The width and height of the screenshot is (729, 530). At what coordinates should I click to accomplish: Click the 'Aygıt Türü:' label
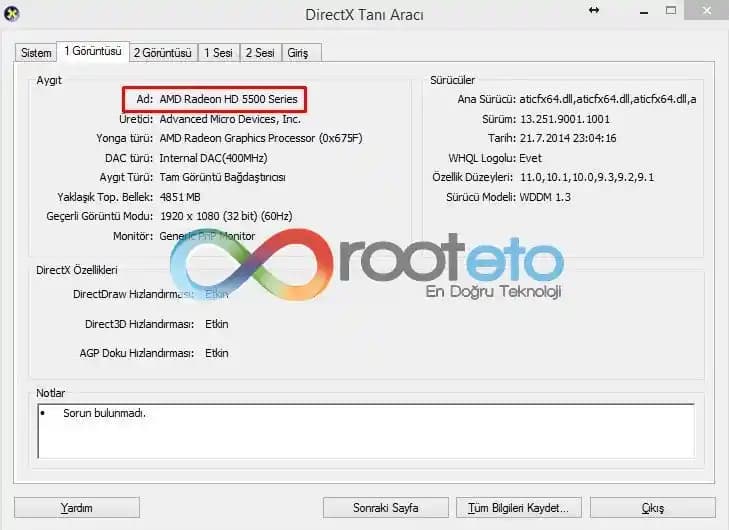tap(126, 177)
